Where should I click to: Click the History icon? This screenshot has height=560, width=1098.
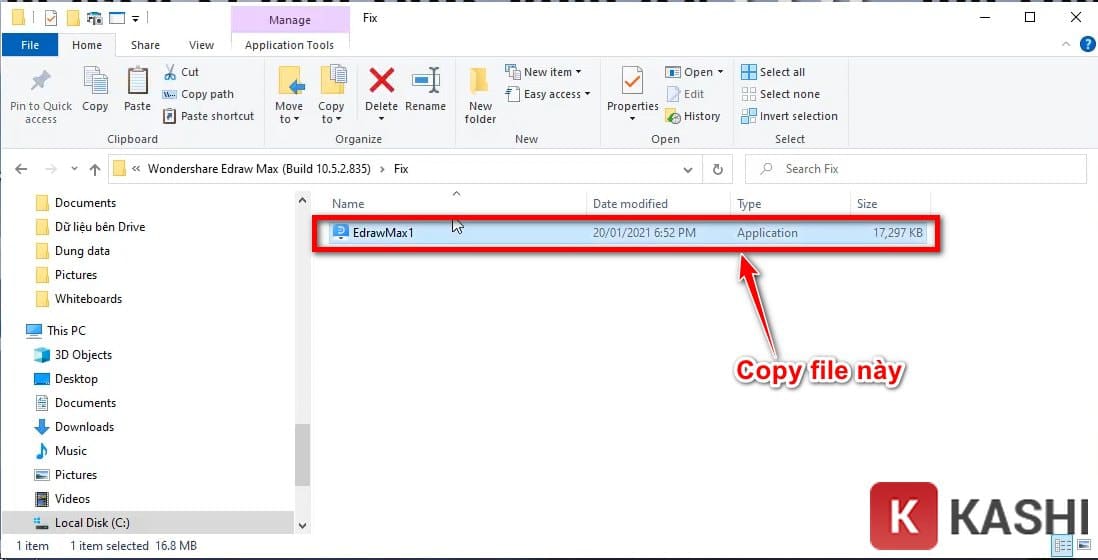pyautogui.click(x=673, y=116)
